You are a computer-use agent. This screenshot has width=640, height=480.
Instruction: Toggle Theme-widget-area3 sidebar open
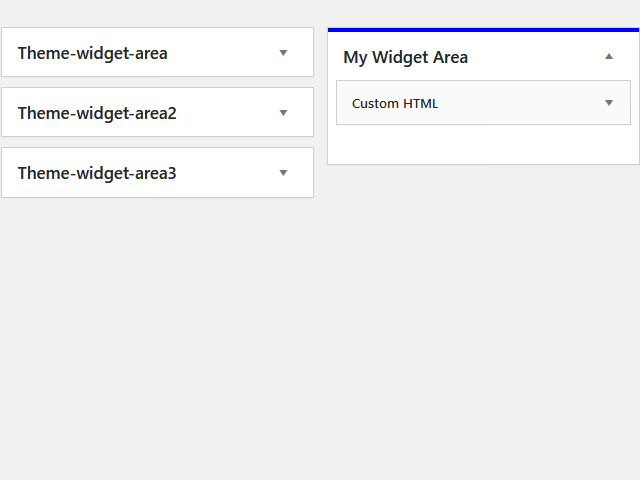(x=158, y=173)
